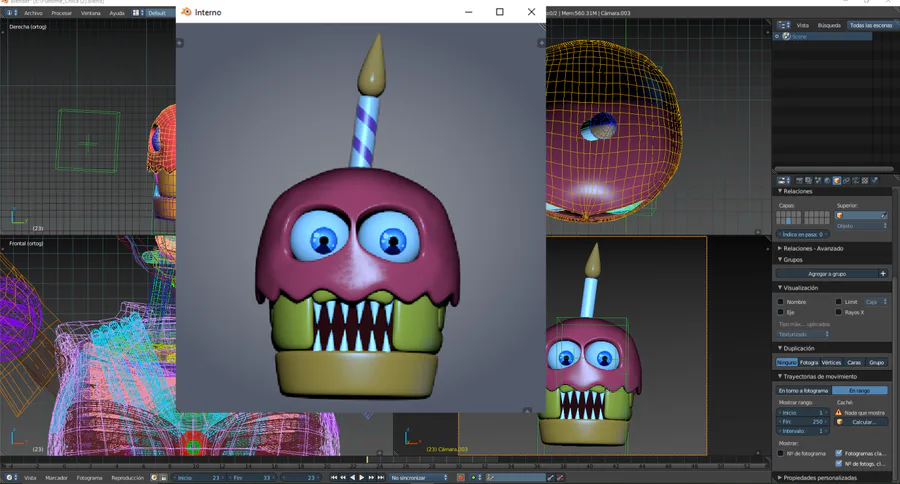Open the Physics properties tab icon
Image resolution: width=900 pixels, height=484 pixels.
(874, 180)
